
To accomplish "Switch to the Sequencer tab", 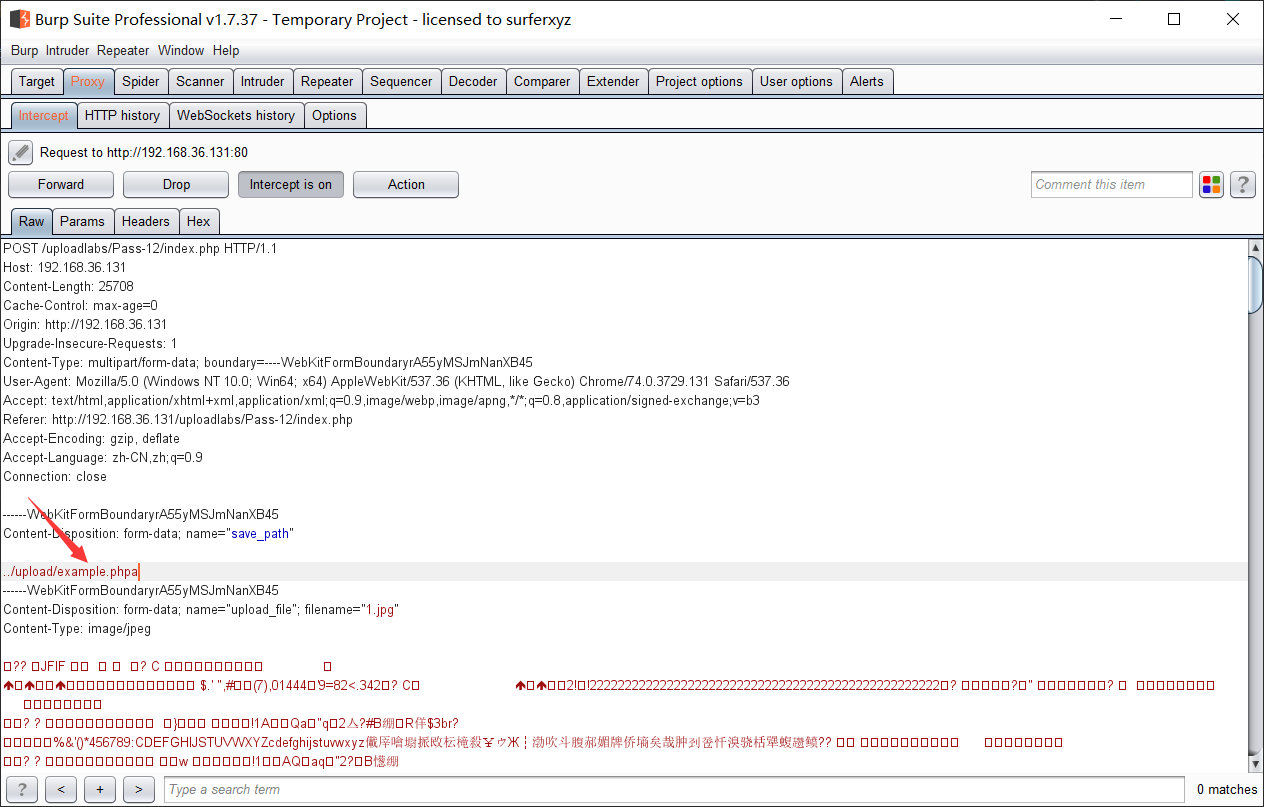I will (401, 81).
